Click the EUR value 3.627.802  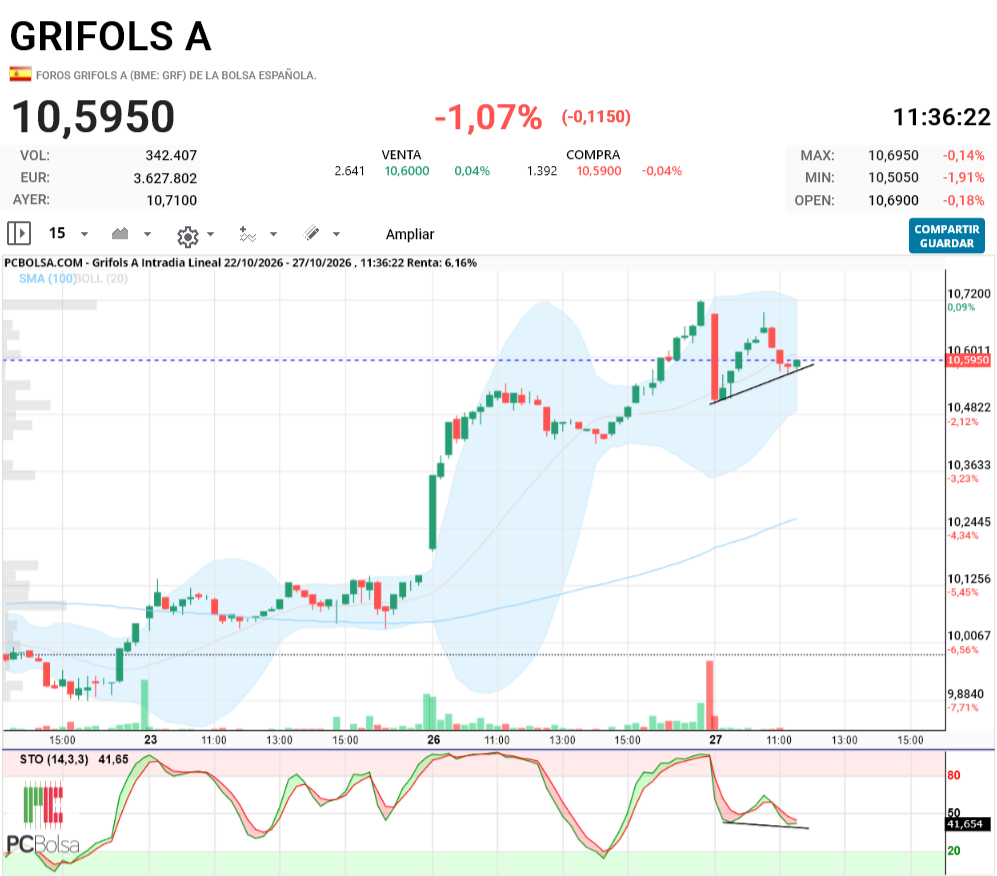pyautogui.click(x=165, y=178)
